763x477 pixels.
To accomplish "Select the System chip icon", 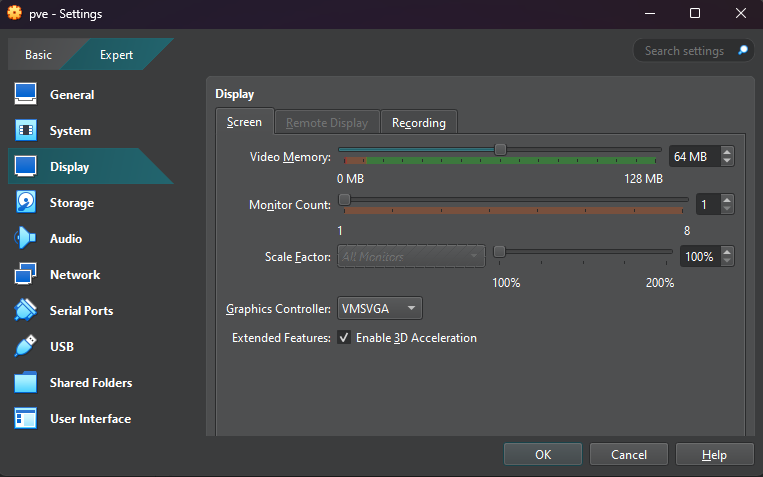I will (x=26, y=131).
